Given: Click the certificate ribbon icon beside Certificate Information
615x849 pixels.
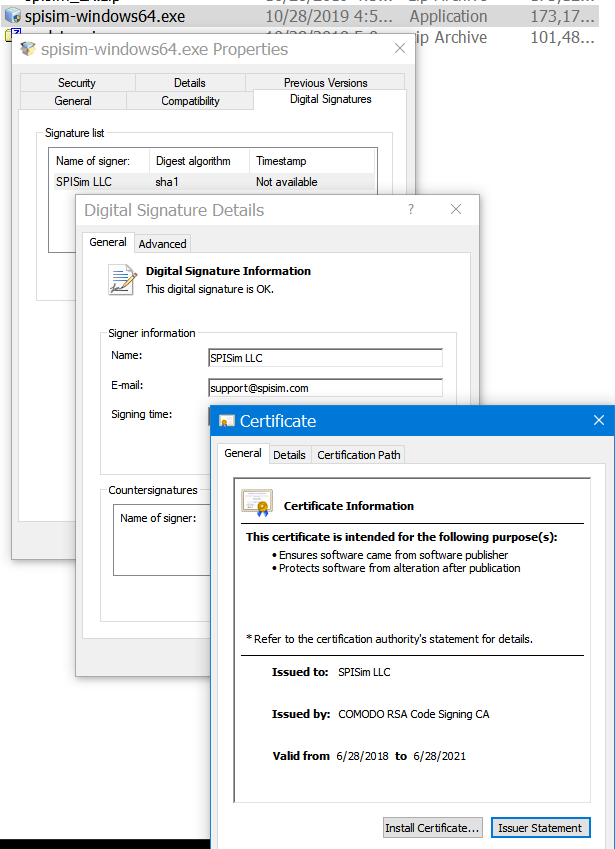Looking at the screenshot, I should pos(257,503).
